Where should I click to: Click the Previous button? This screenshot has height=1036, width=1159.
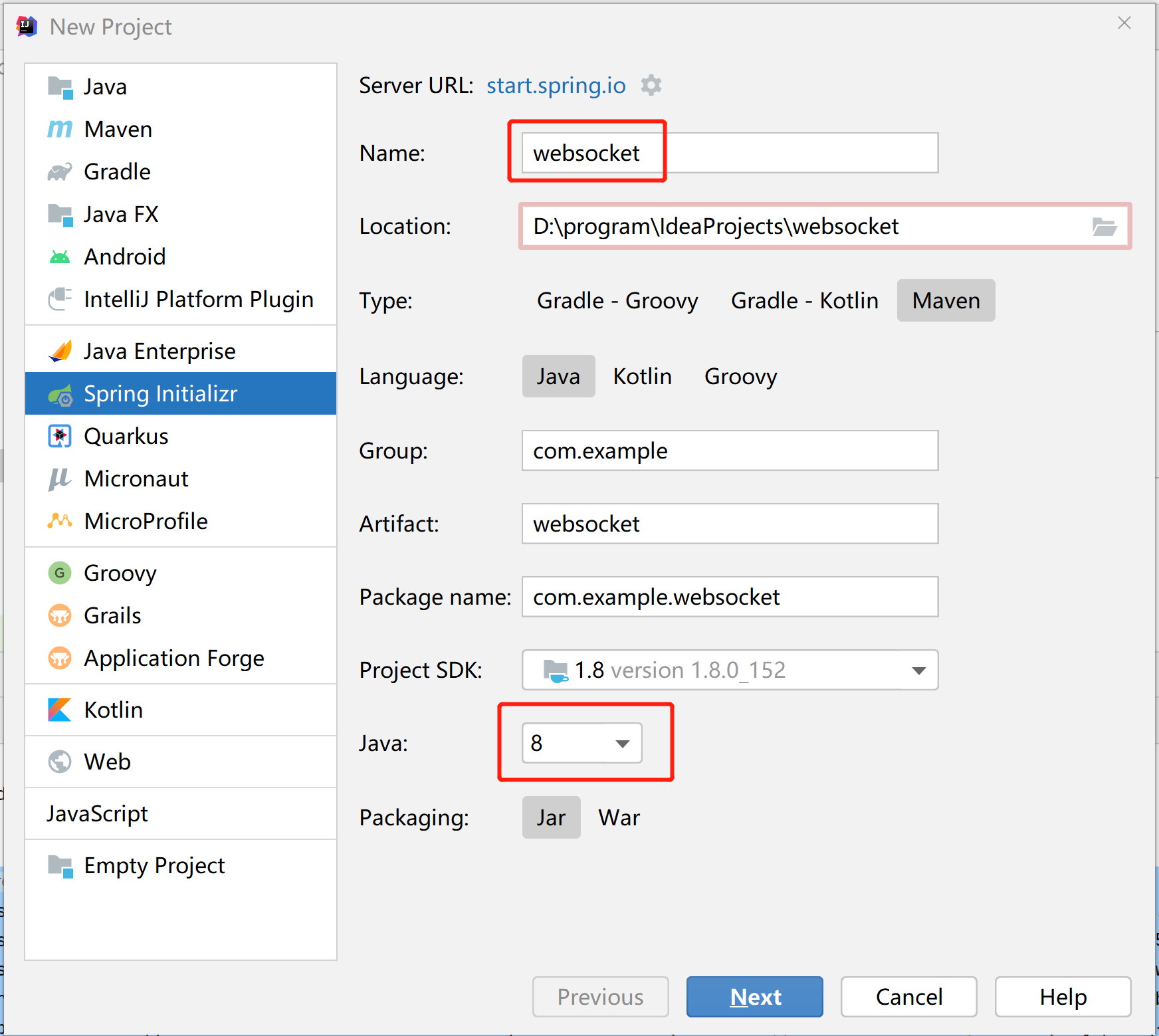(600, 997)
